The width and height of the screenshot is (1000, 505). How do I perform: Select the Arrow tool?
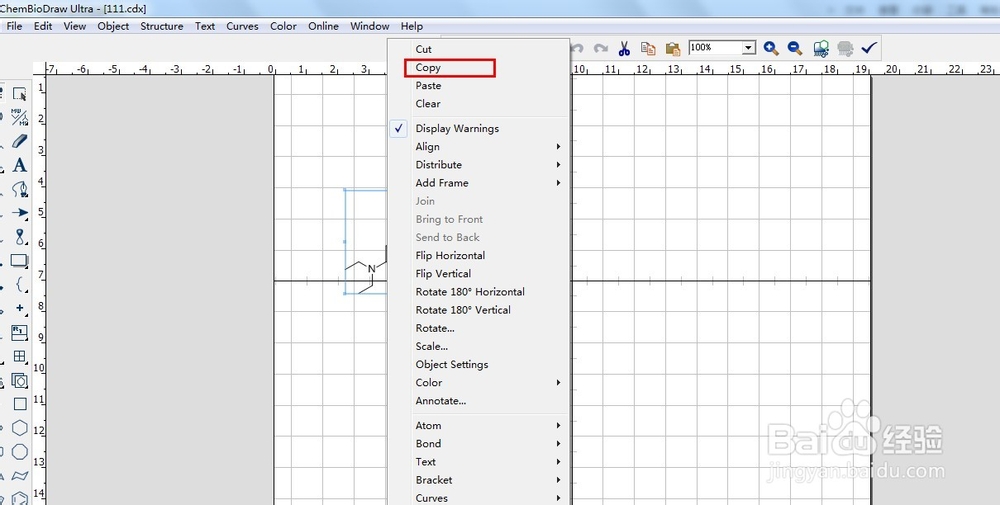click(20, 213)
